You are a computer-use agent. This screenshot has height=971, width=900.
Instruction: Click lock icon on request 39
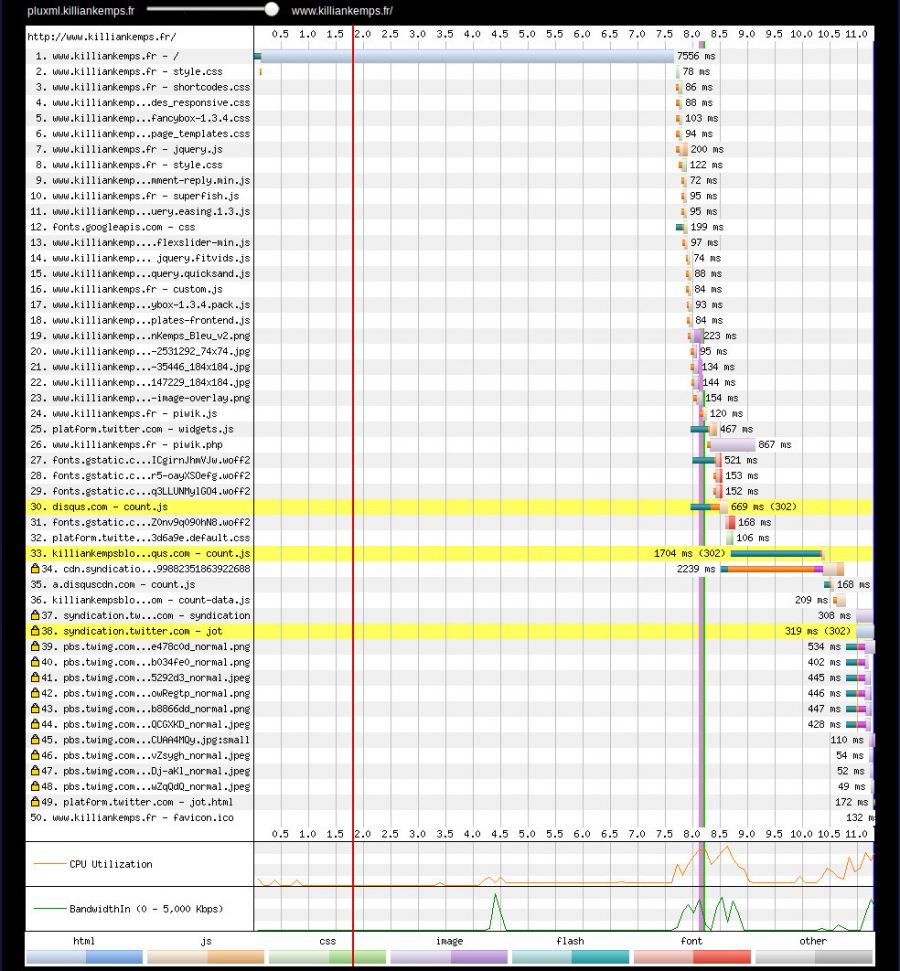[35, 646]
